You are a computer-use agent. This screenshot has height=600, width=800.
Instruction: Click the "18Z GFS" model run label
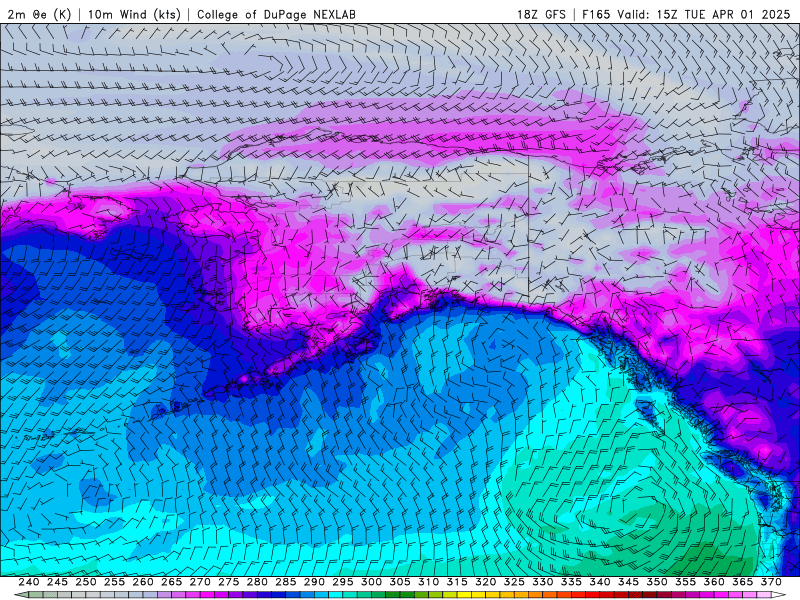541,14
